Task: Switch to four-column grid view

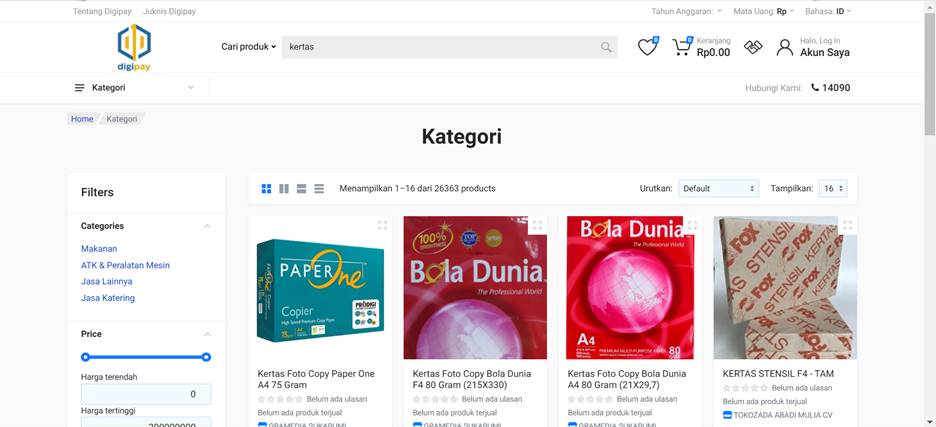Action: (x=266, y=189)
